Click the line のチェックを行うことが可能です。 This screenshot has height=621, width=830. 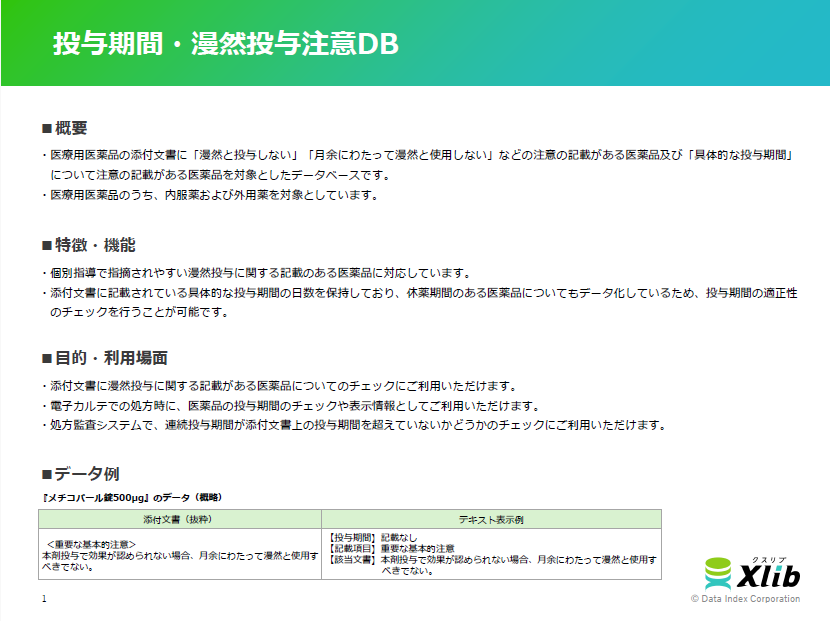140,312
